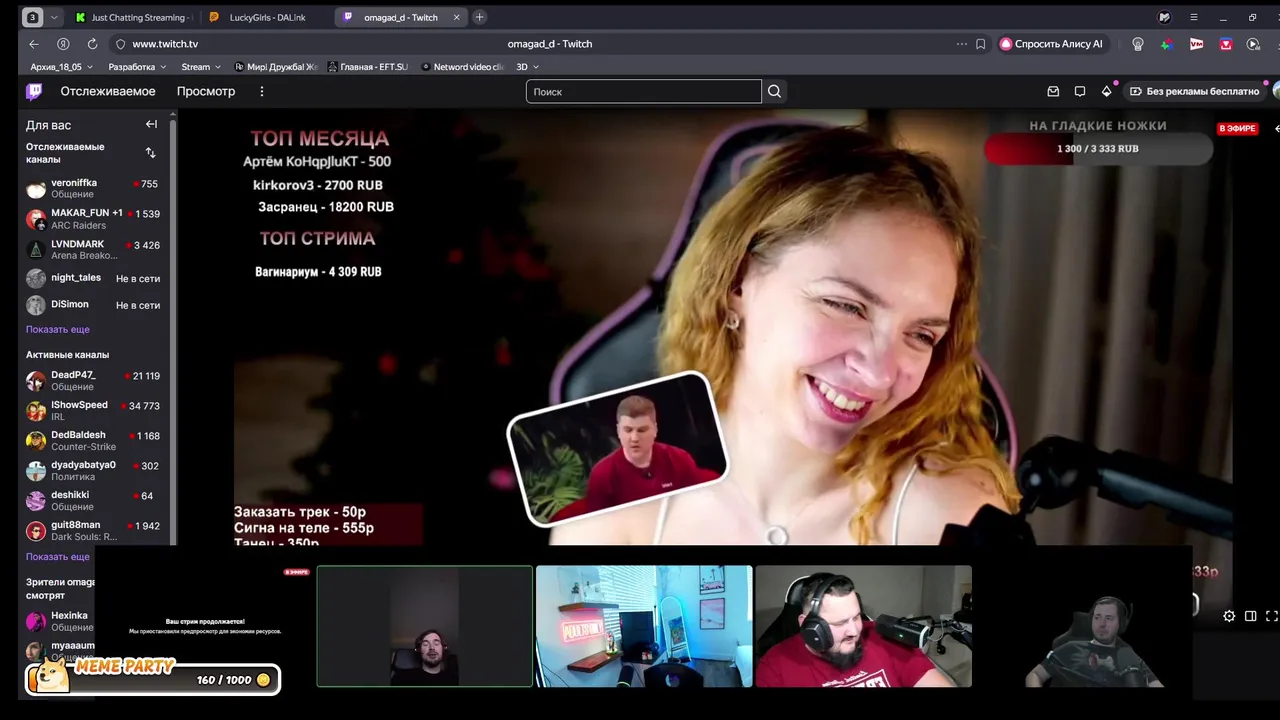Screen dimensions: 1280x720
Task: Open address bar three-dot page menu
Action: 961,44
